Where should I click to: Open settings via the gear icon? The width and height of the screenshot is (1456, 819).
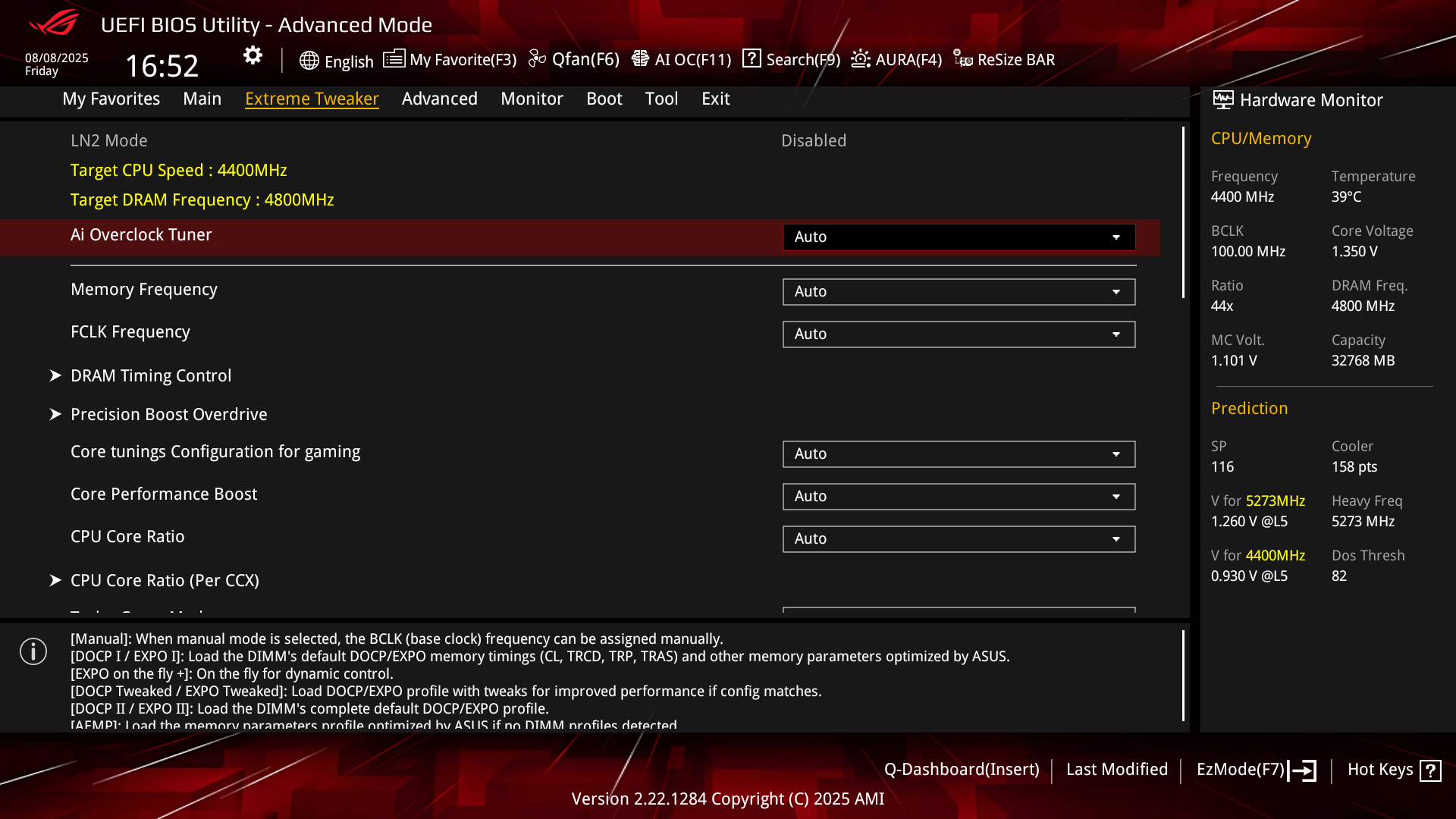pos(253,55)
